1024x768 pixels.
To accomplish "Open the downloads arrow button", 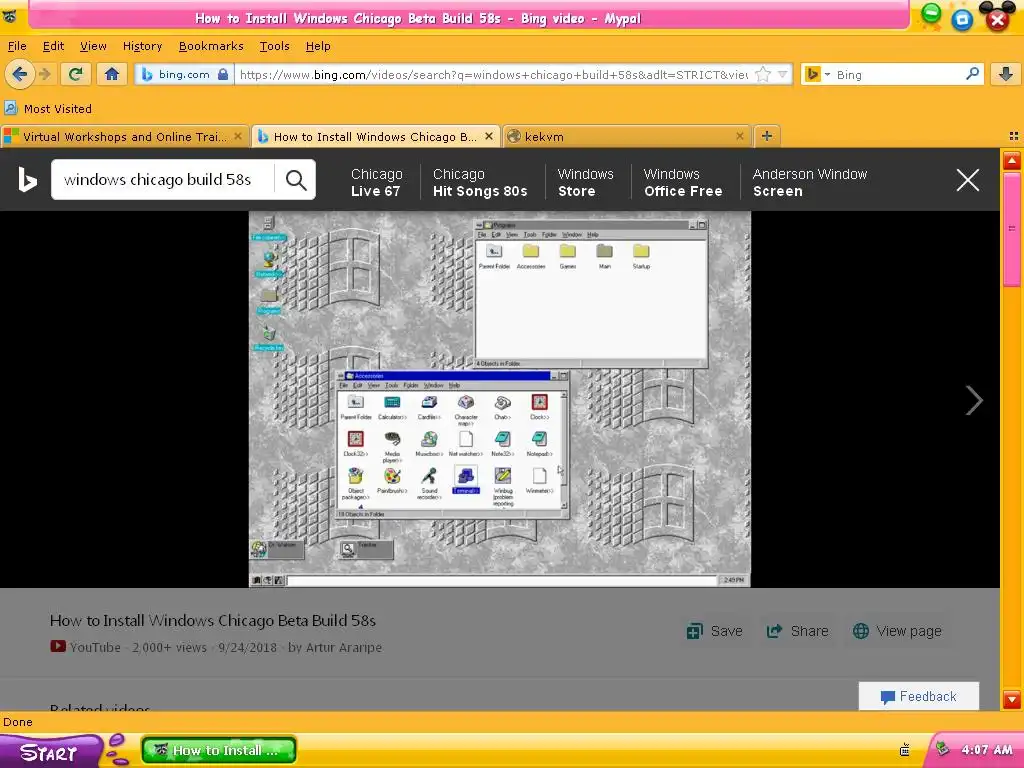I will pyautogui.click(x=1006, y=74).
